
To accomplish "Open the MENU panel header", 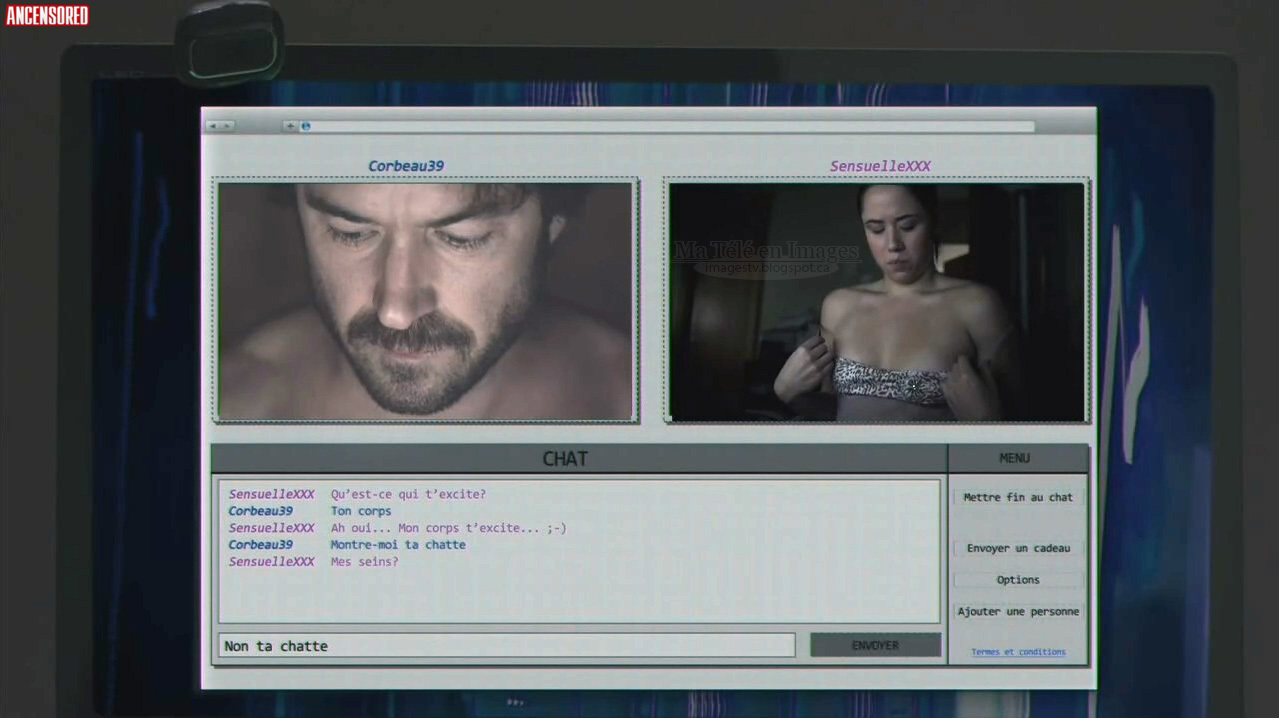I will coord(1014,459).
